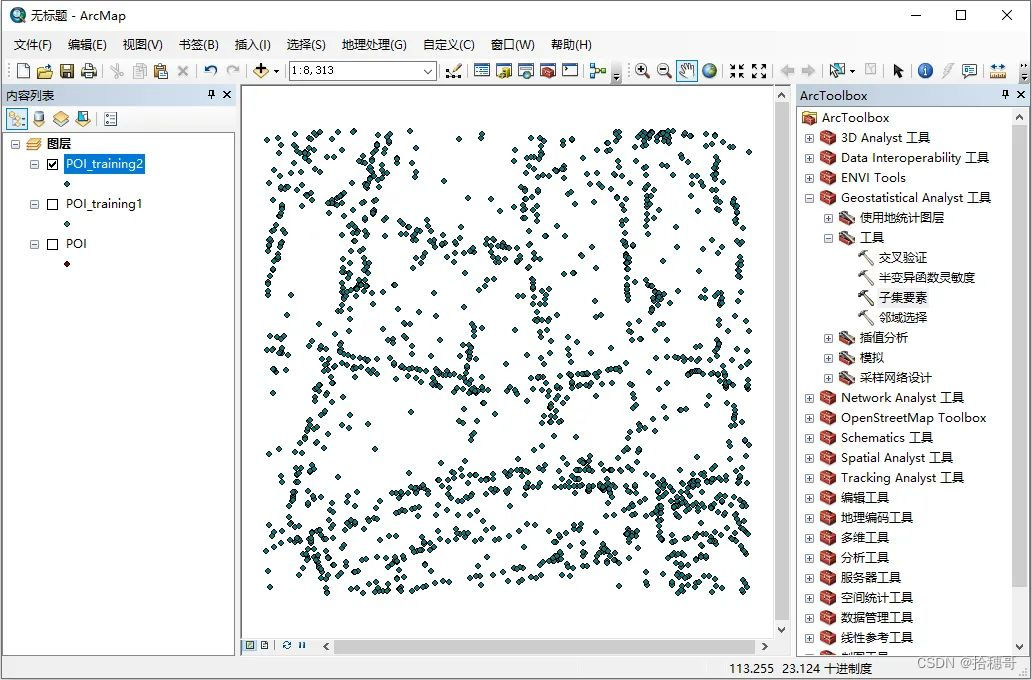
Task: Click the Full Extent globe icon
Action: 707,71
